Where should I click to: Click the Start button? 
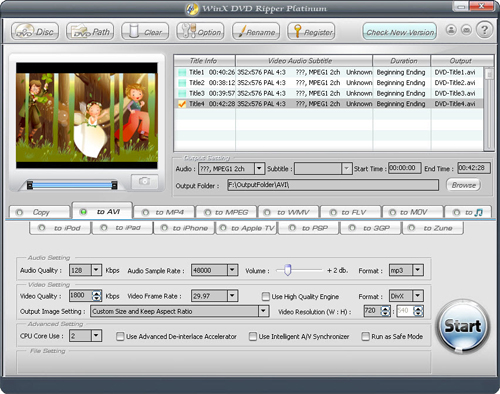[x=463, y=326]
